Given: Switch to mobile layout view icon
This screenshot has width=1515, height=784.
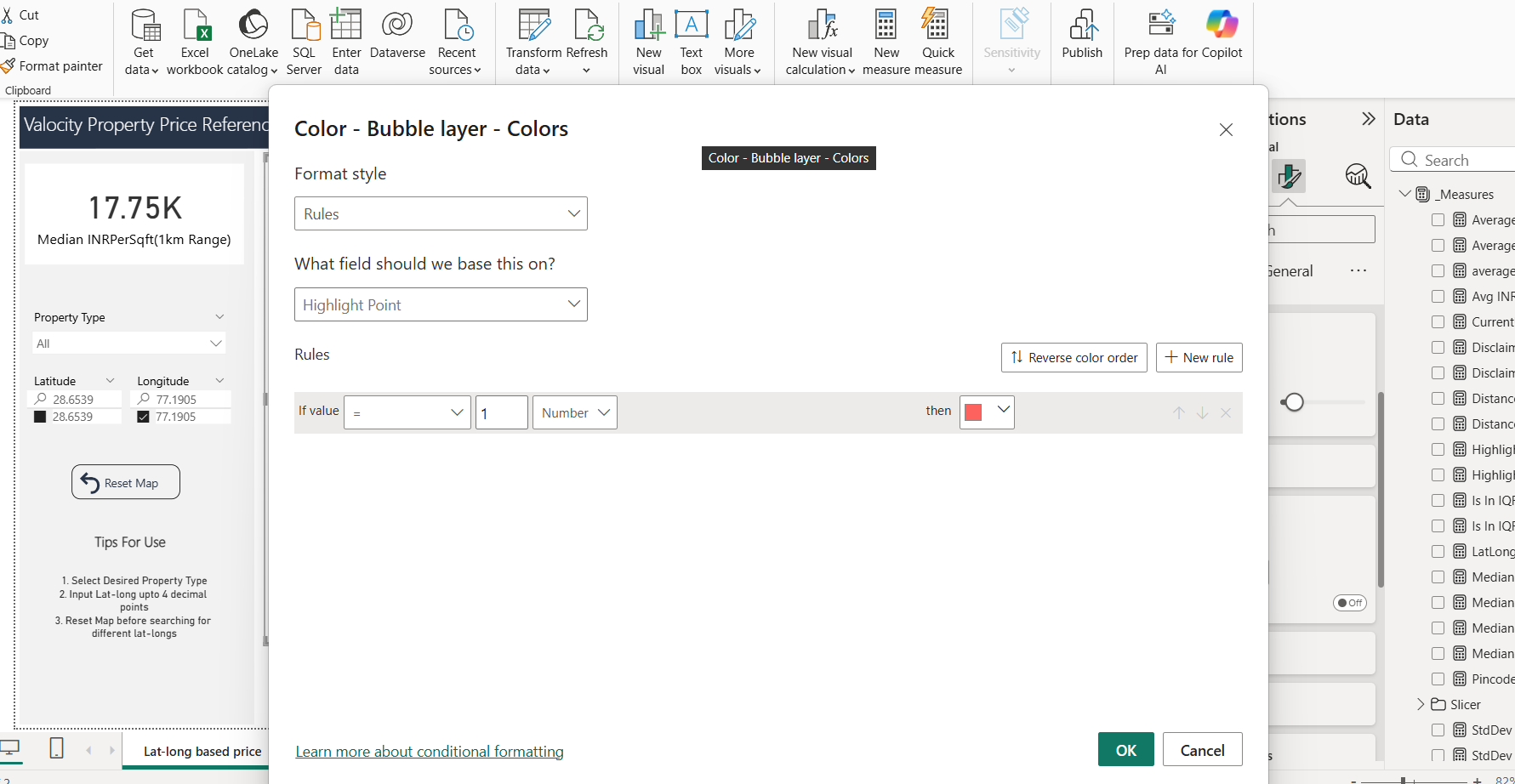Looking at the screenshot, I should pos(56,748).
